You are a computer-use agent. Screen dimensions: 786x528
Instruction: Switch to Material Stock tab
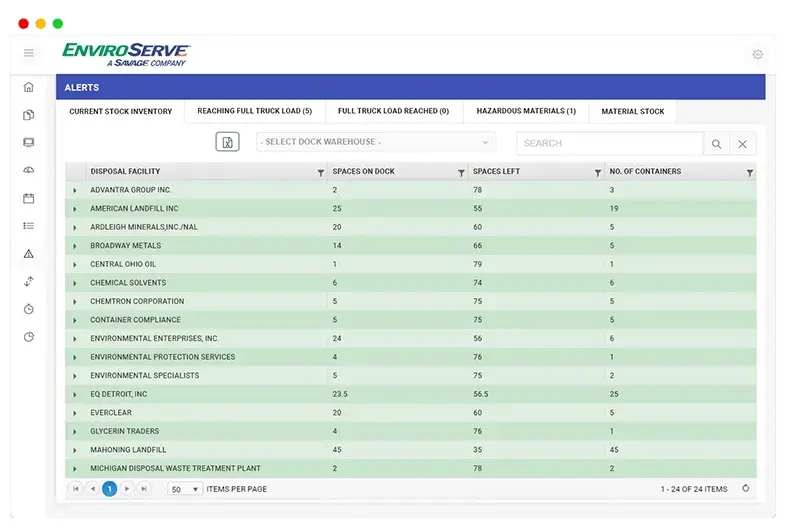(633, 111)
